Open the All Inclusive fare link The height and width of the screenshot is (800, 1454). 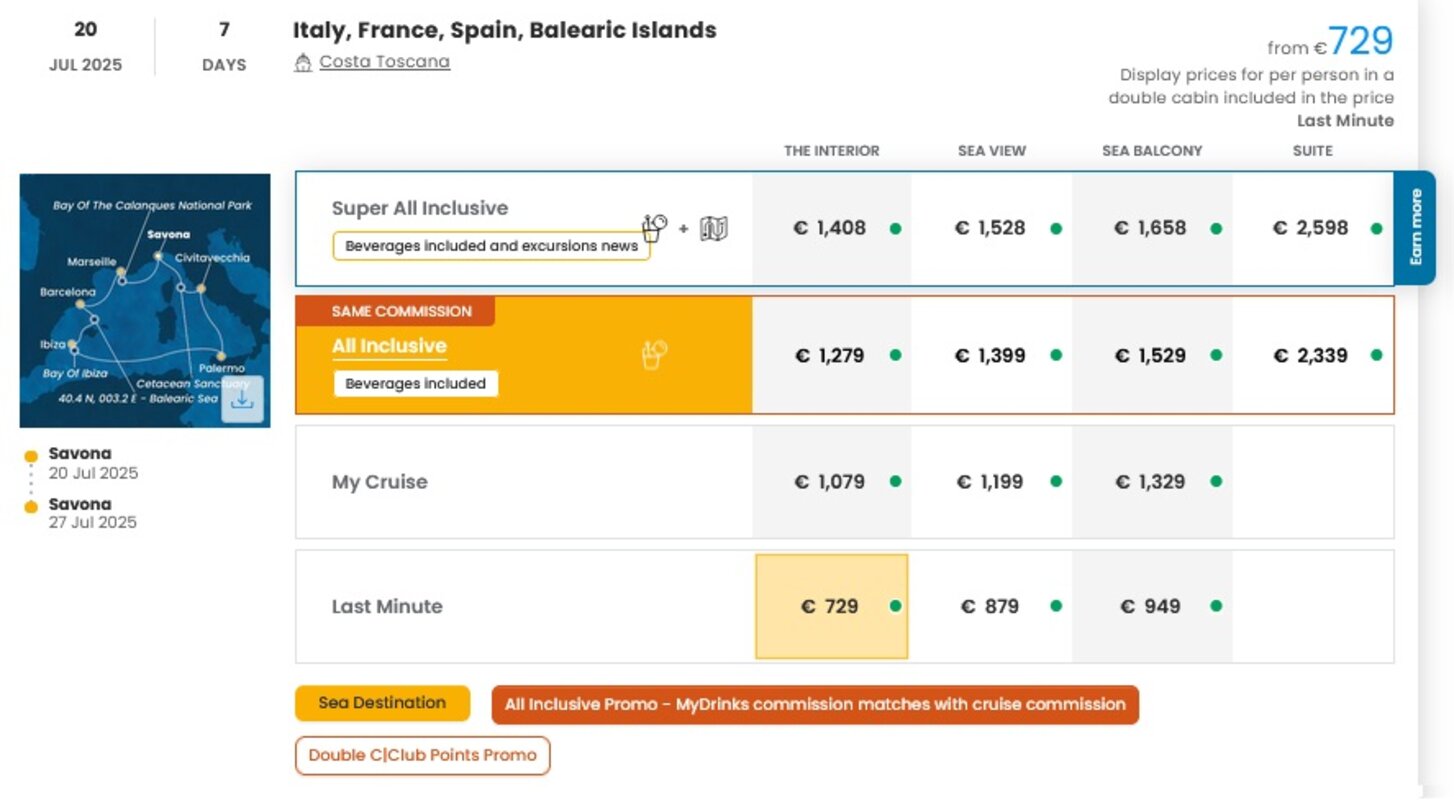(x=389, y=346)
